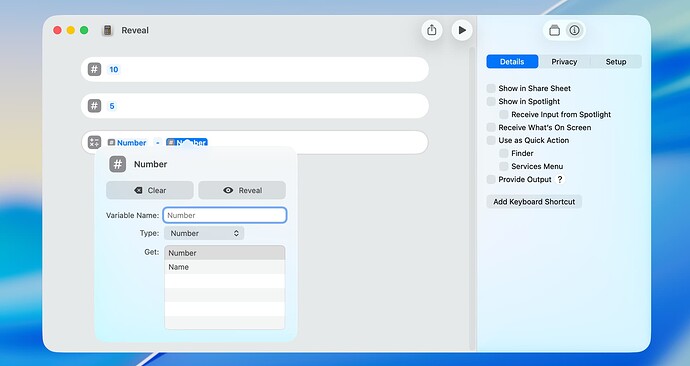The width and height of the screenshot is (690, 366).
Task: Enable Show in Share Sheet
Action: tap(491, 88)
